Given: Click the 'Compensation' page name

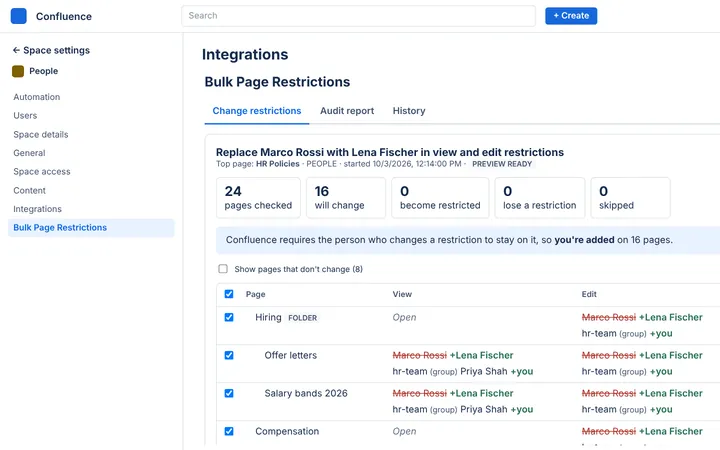Looking at the screenshot, I should pos(287,431).
